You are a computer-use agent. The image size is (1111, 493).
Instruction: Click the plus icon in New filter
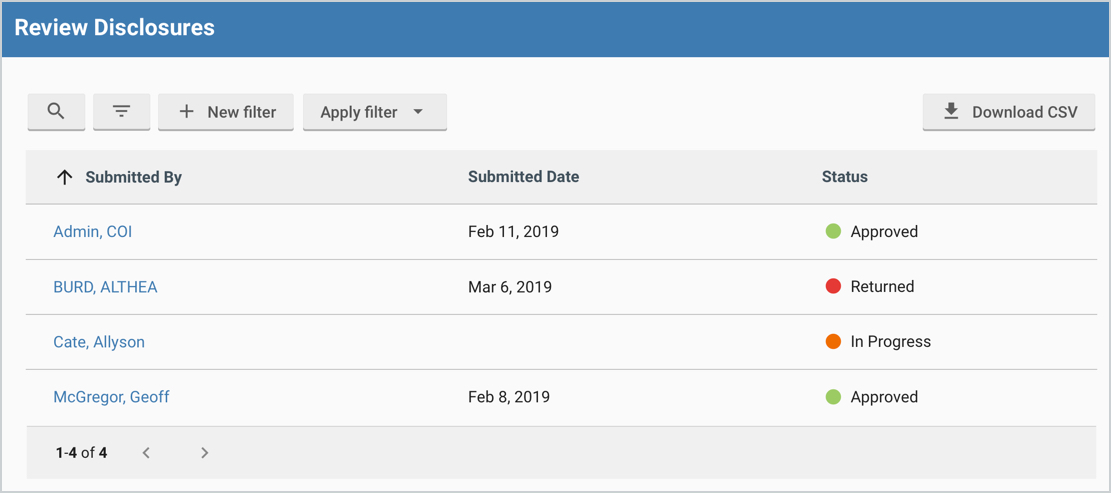click(186, 111)
